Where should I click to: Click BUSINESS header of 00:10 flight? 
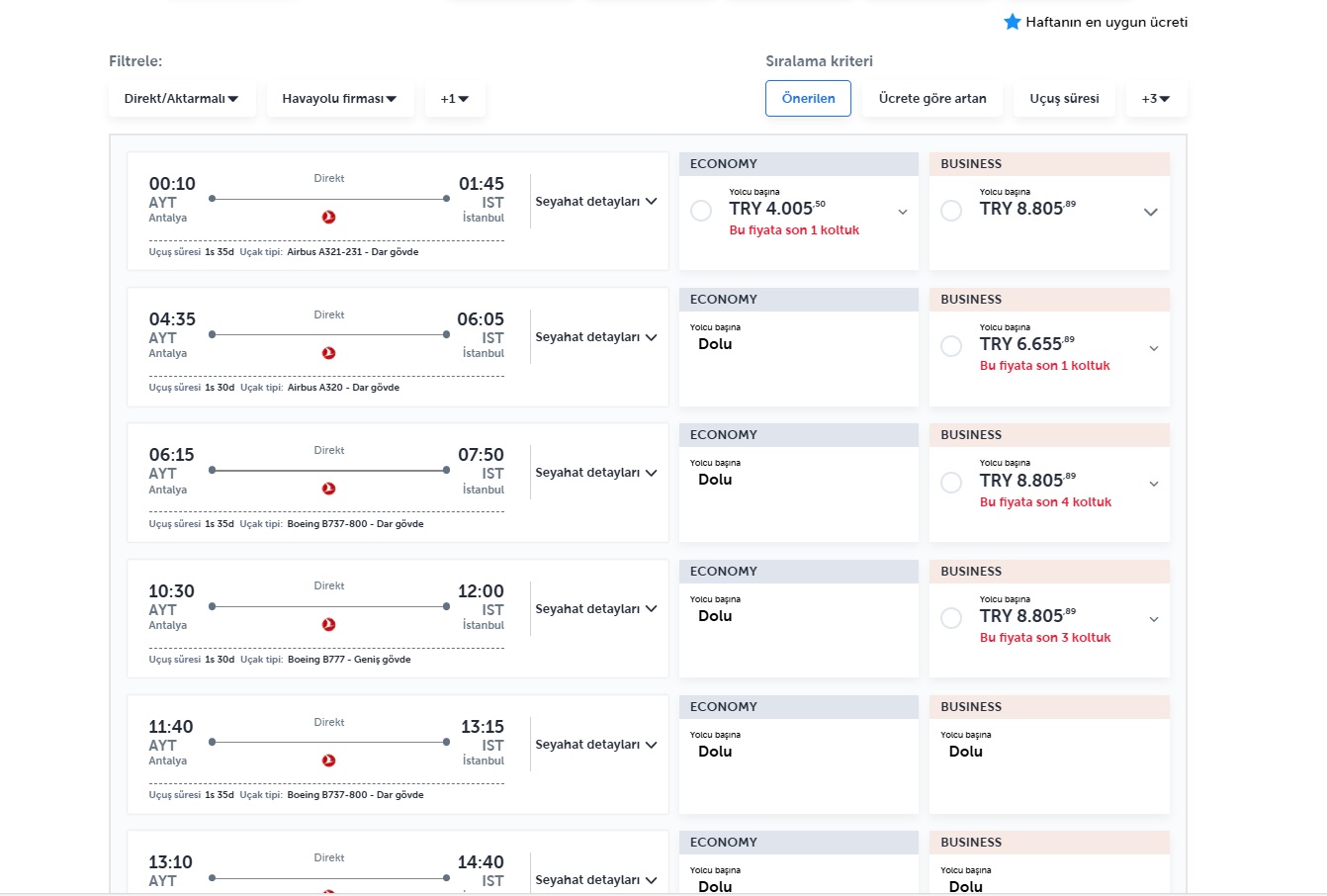coord(1049,164)
